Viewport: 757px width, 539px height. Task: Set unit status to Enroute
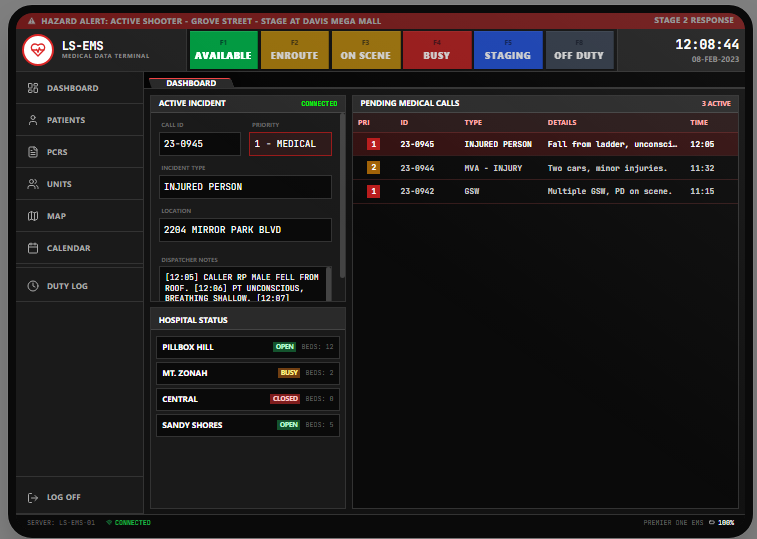tap(294, 50)
